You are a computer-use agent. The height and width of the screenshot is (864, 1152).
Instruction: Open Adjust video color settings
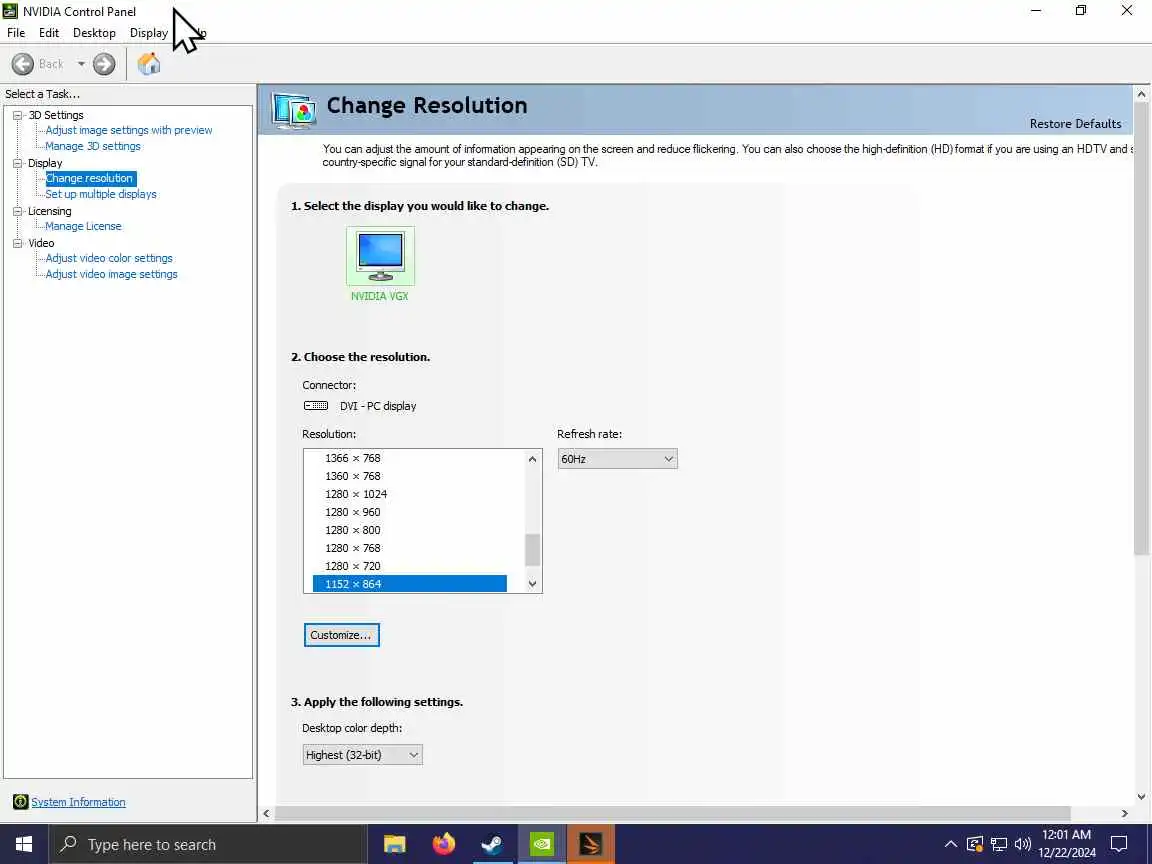click(x=109, y=259)
